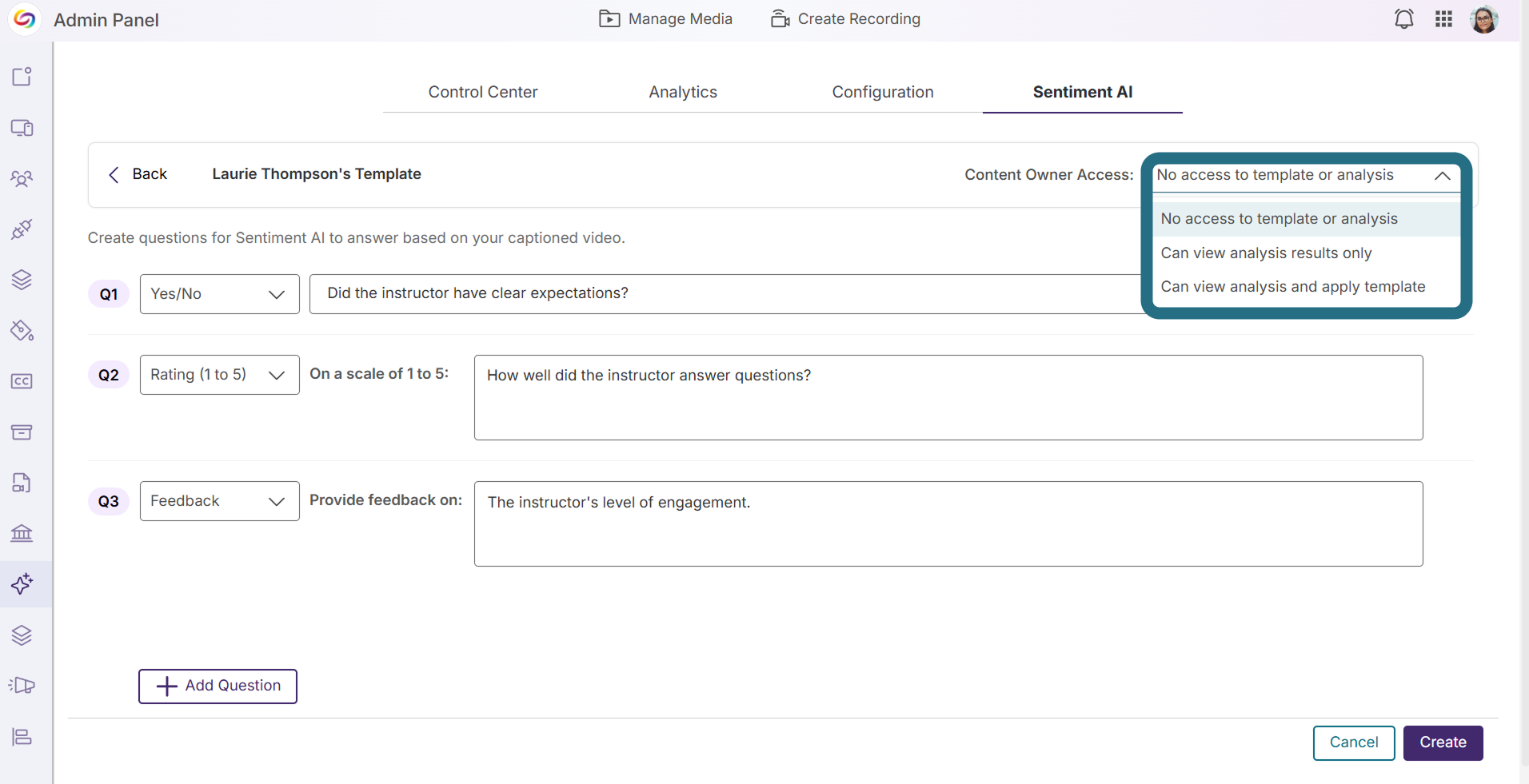
Task: Open the CC captions sidebar icon
Action: 22,381
